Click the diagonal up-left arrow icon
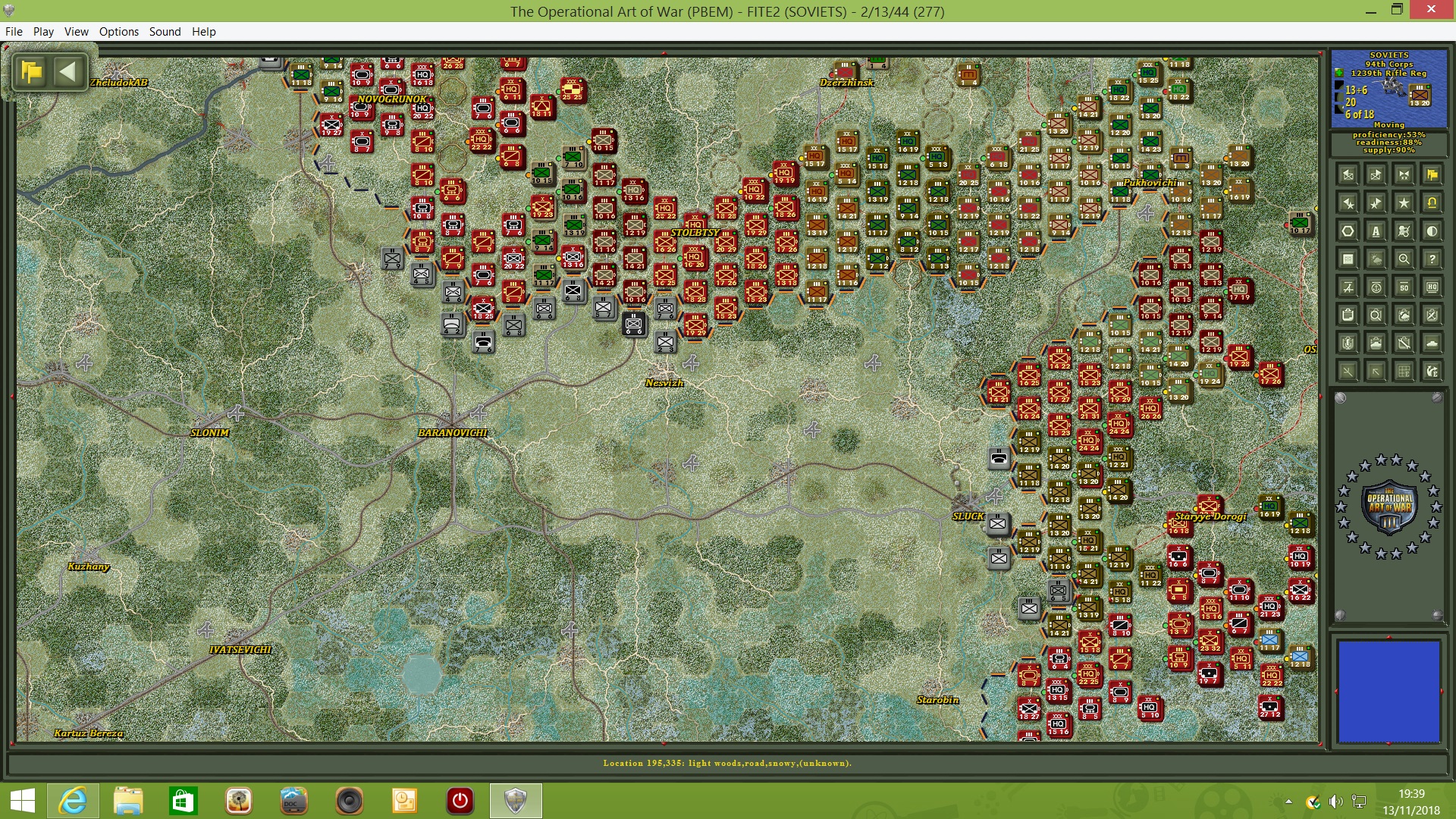The height and width of the screenshot is (819, 1456). click(1376, 372)
